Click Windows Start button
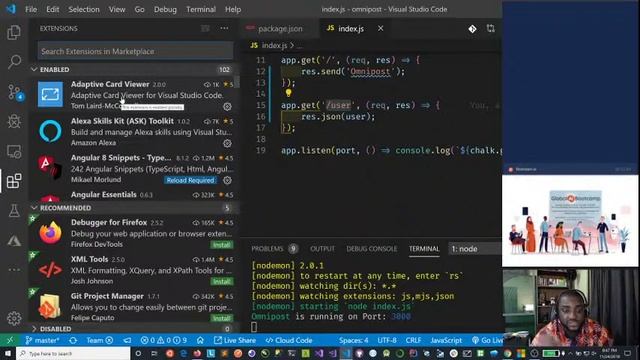 8,353
